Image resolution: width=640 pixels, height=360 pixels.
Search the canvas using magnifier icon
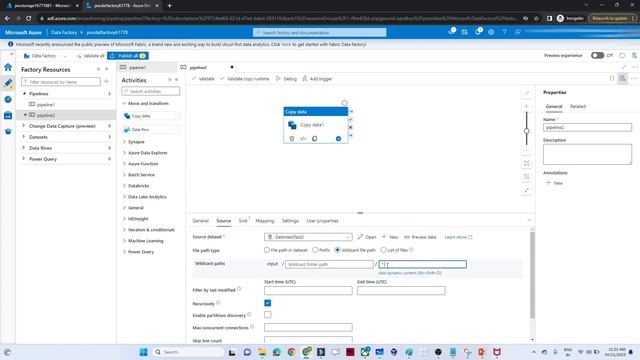tap(527, 93)
